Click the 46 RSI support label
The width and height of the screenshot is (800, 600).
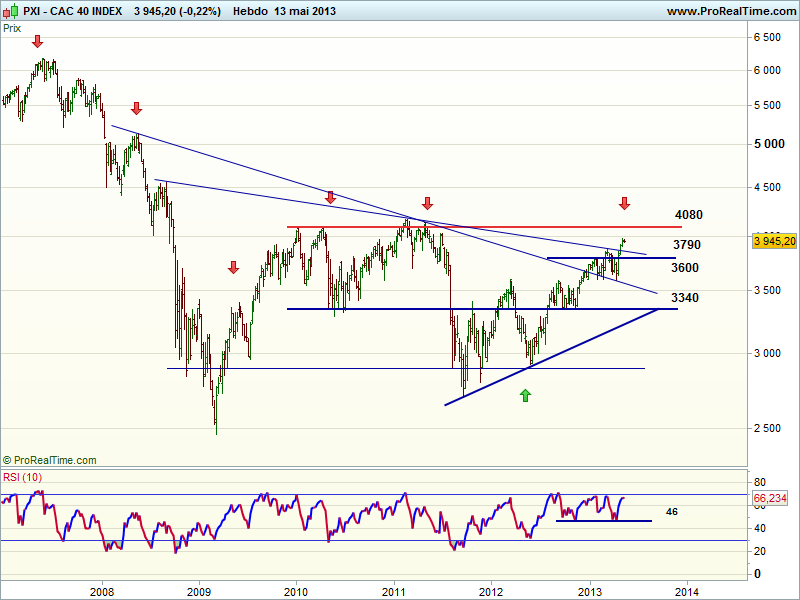(672, 511)
